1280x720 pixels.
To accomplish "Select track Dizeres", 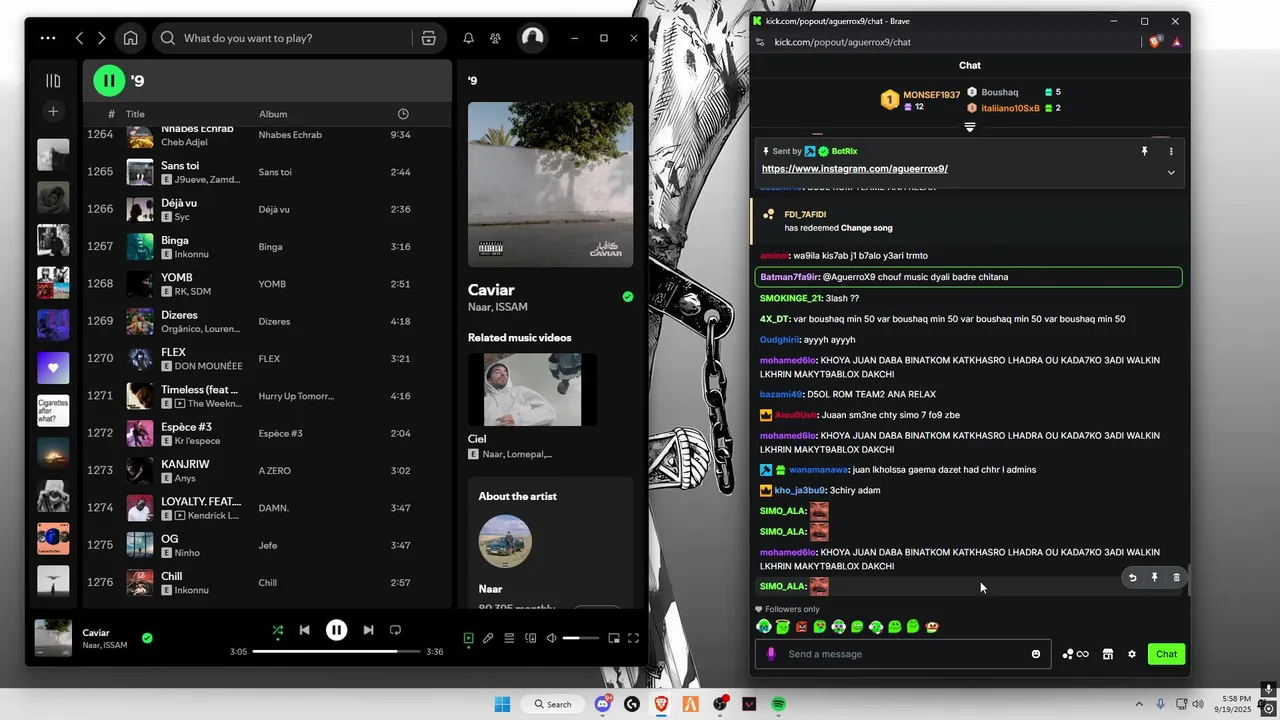I will 267,321.
